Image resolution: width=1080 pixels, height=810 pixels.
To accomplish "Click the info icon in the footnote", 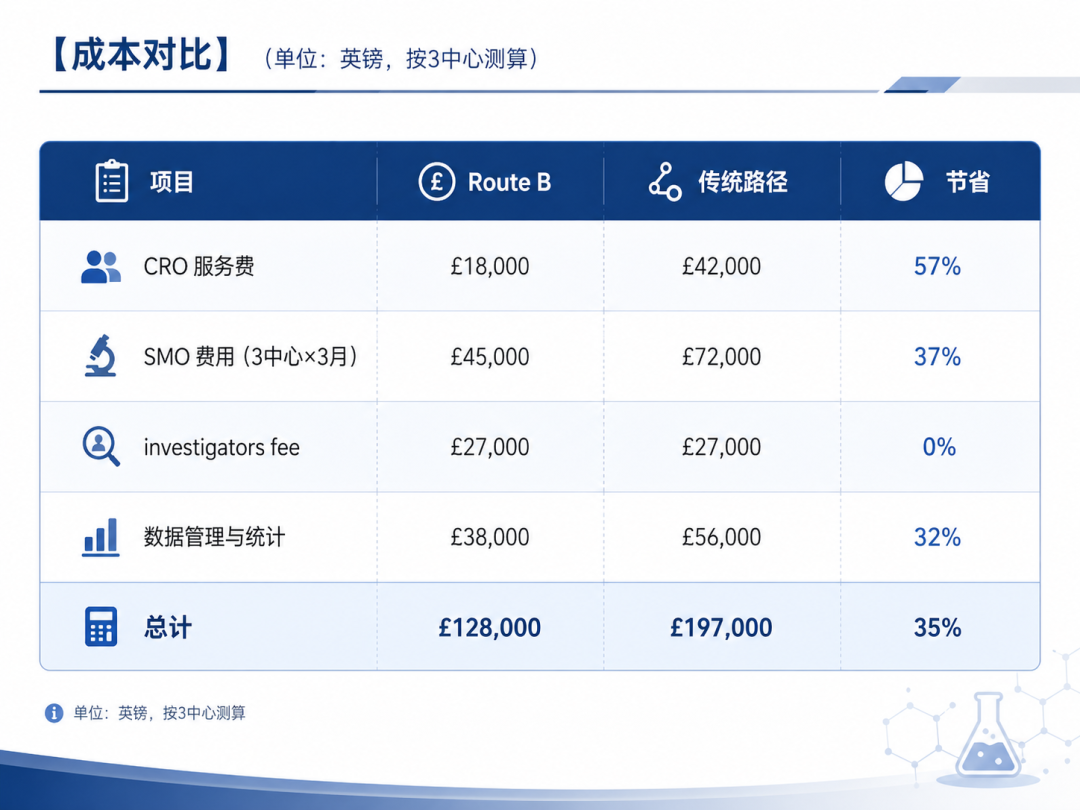I will (x=54, y=713).
